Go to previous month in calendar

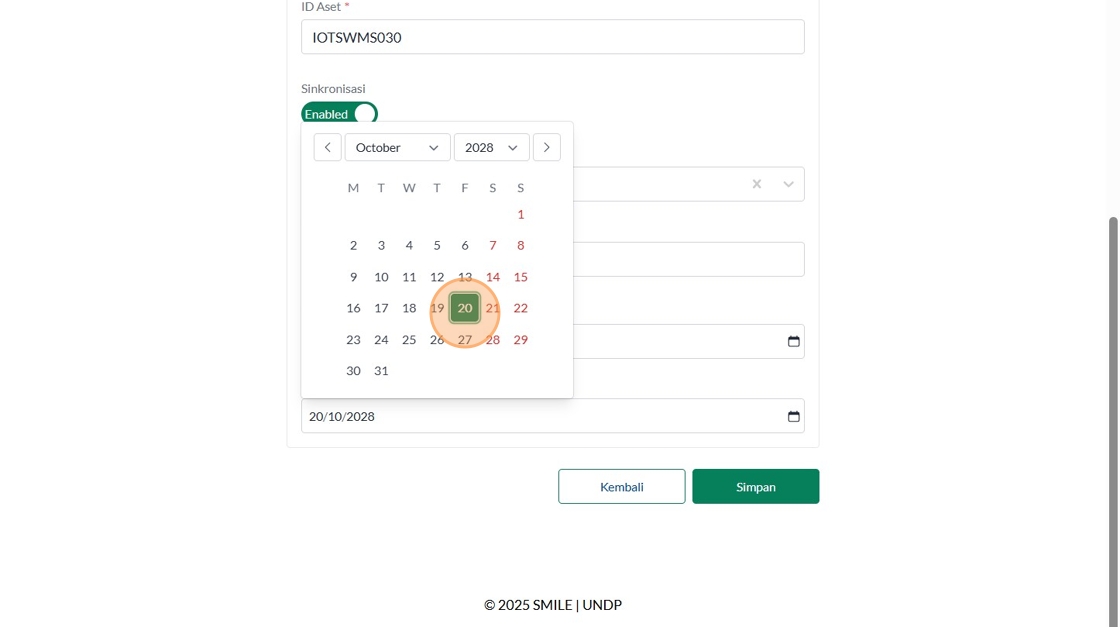[x=327, y=147]
